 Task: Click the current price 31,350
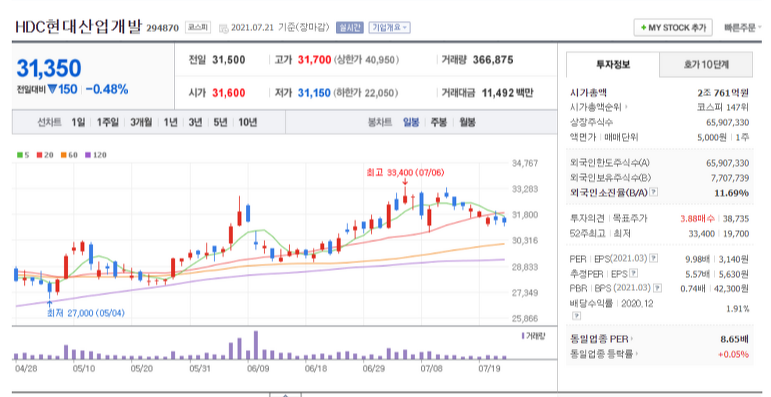coord(49,68)
